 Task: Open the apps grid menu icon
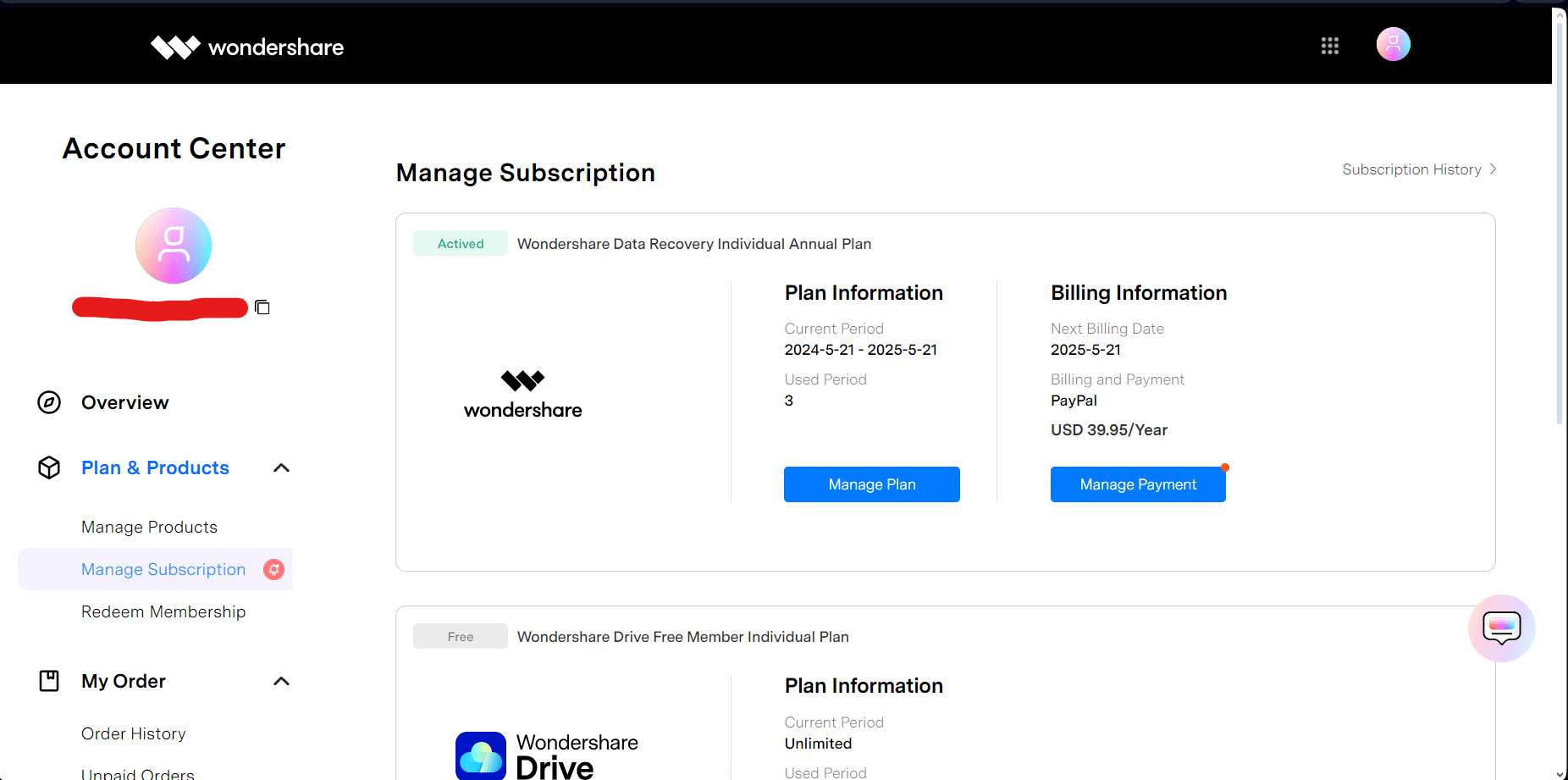(1330, 46)
